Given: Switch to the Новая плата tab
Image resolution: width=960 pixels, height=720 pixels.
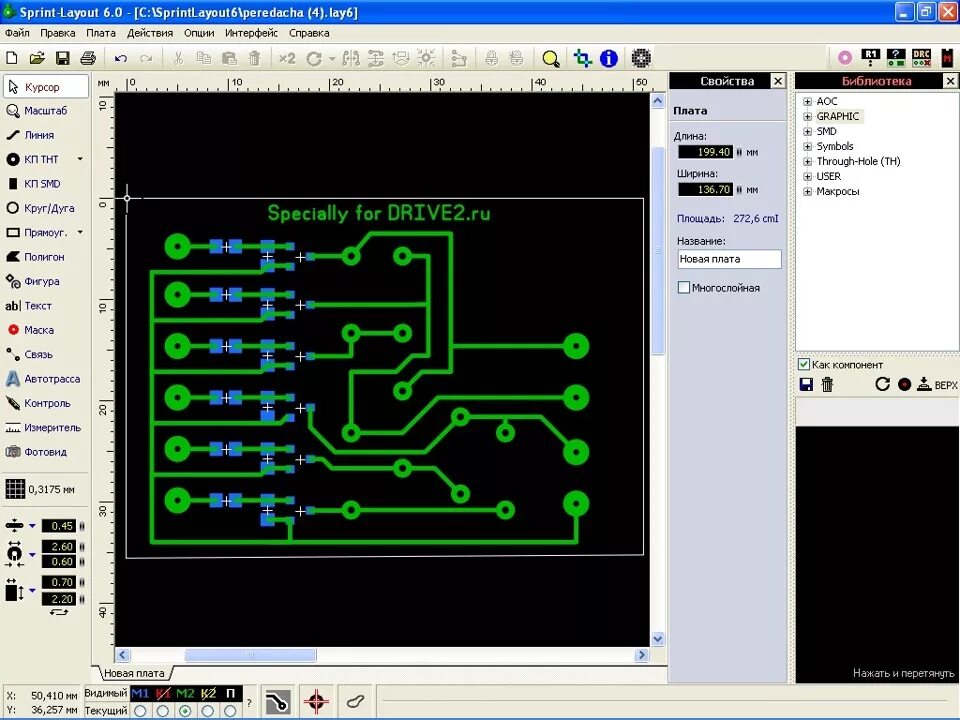Looking at the screenshot, I should pyautogui.click(x=134, y=673).
